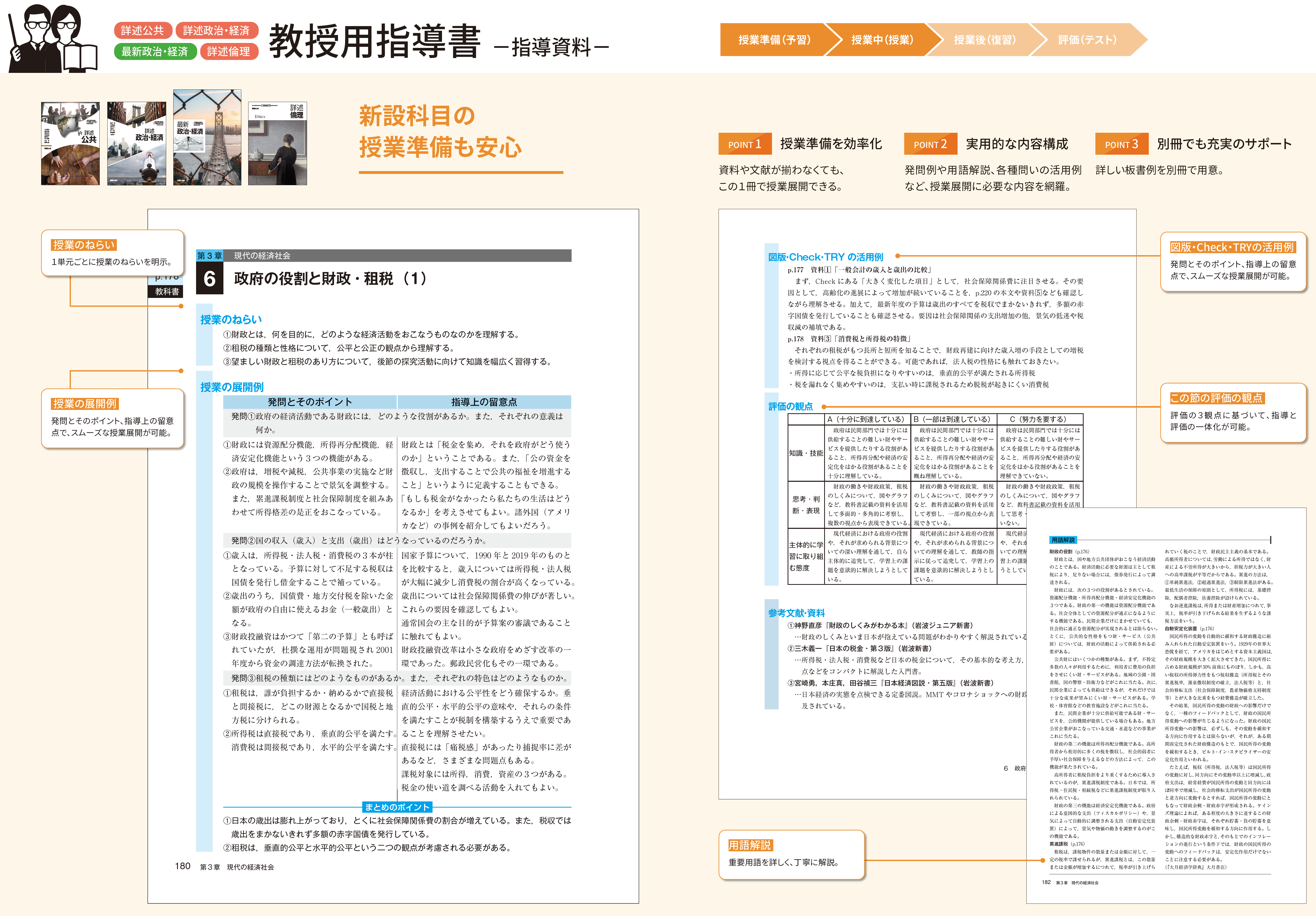Select the 詳述政治・経済 pill tag
This screenshot has width=1316, height=916.
click(x=217, y=30)
